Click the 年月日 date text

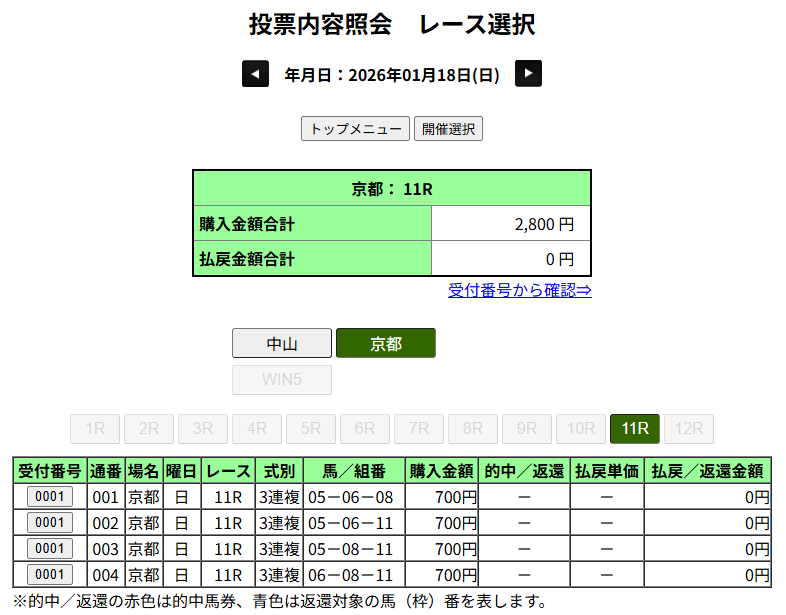tap(392, 75)
